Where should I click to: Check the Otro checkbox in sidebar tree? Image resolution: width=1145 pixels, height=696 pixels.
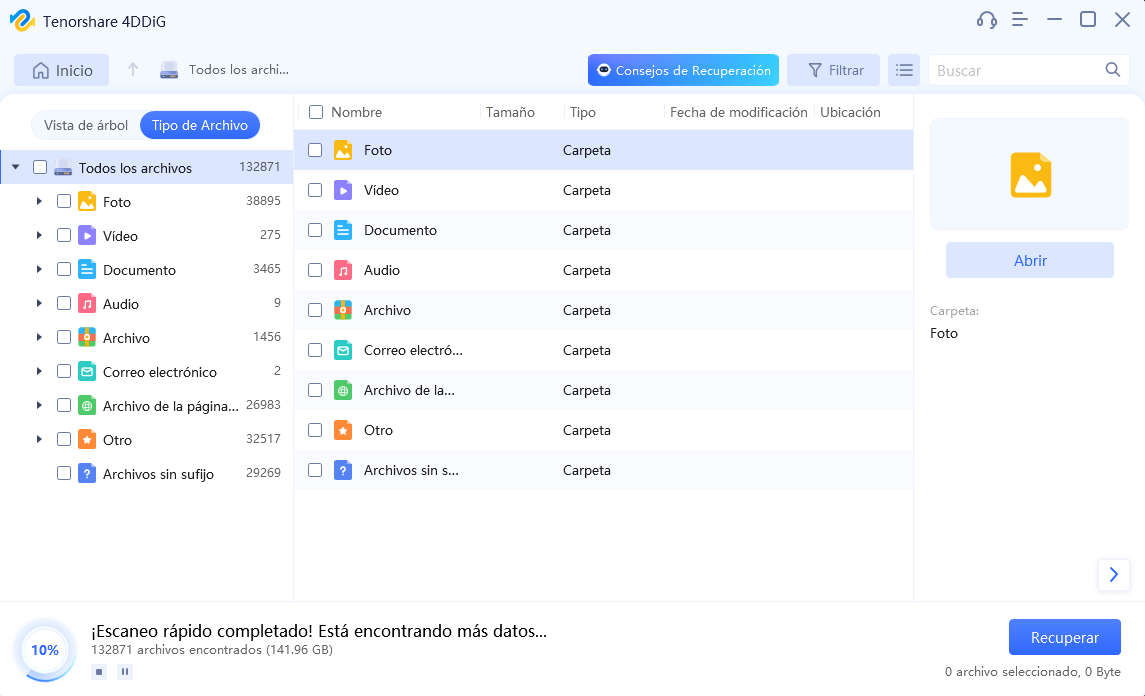[64, 439]
